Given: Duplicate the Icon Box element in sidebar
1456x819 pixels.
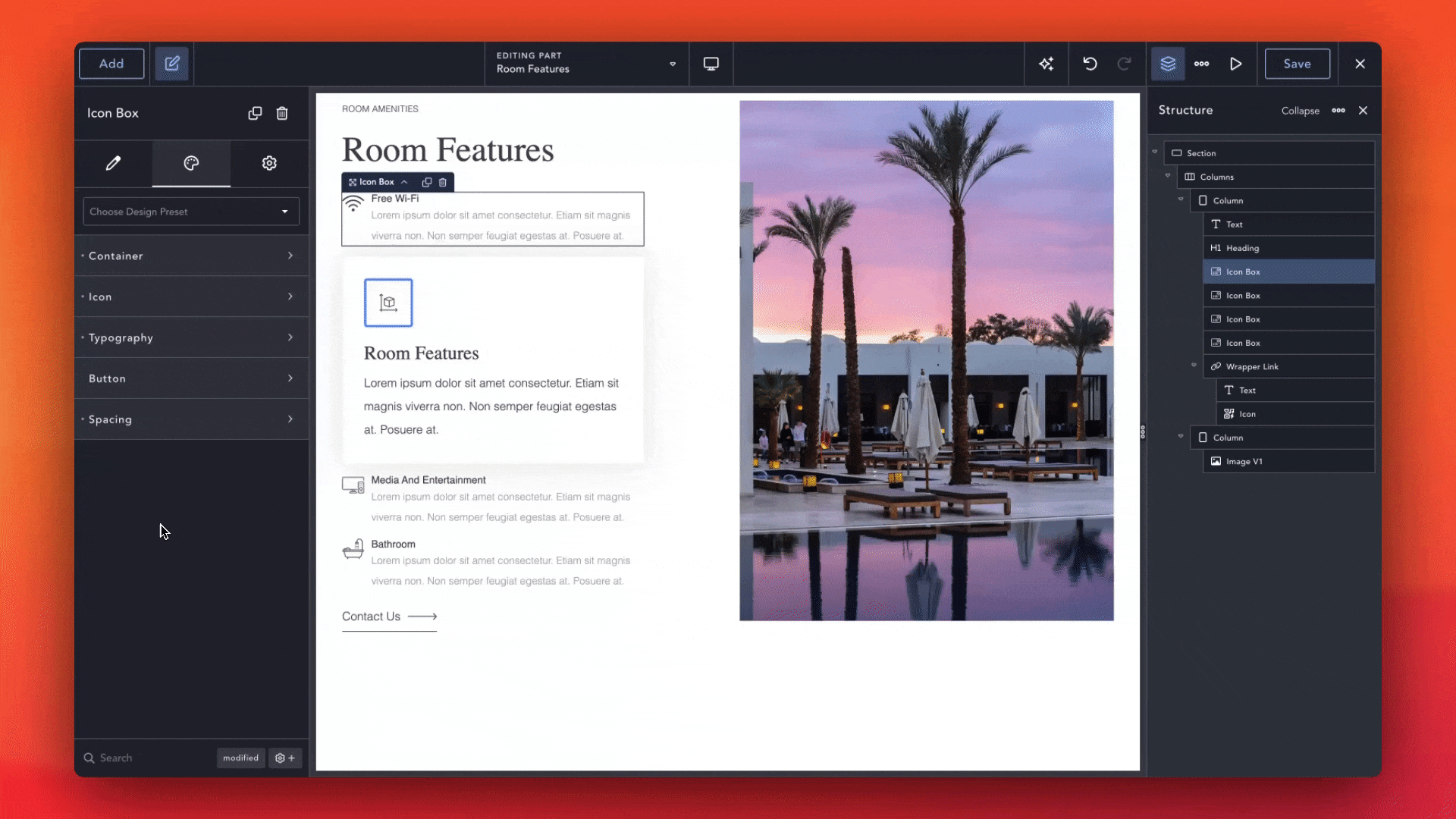Looking at the screenshot, I should (255, 113).
